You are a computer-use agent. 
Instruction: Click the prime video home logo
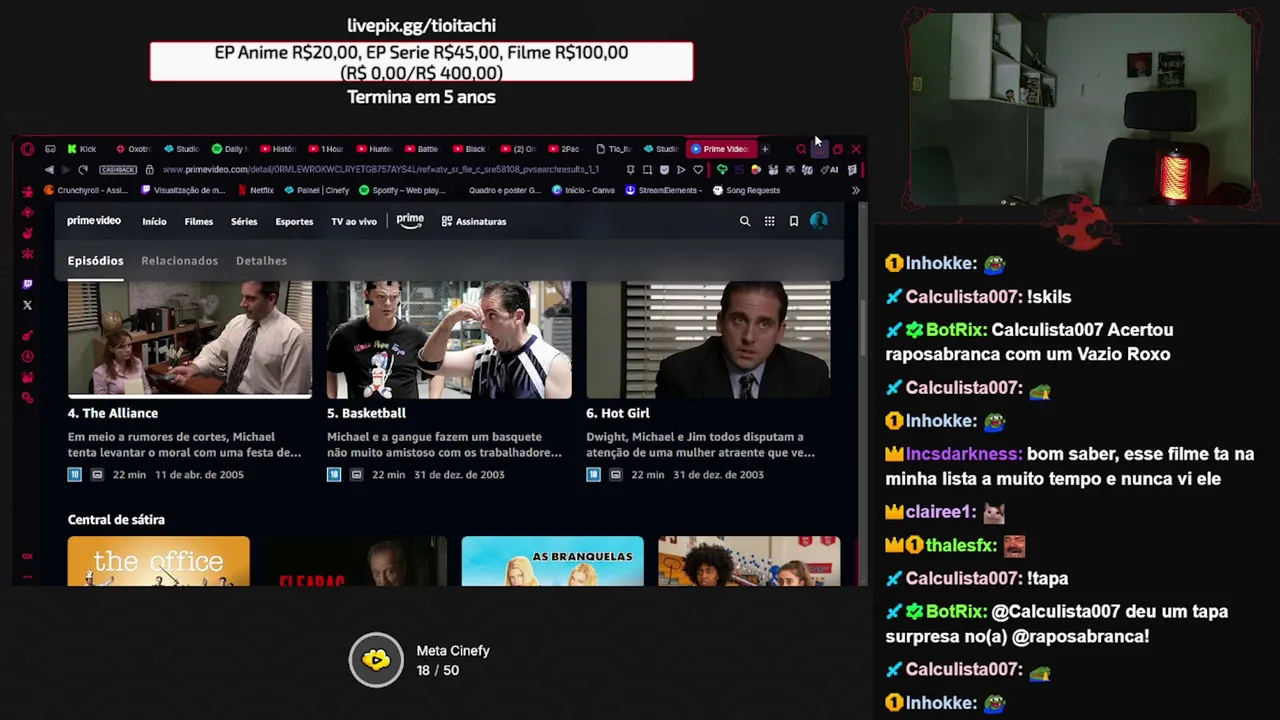pos(94,221)
